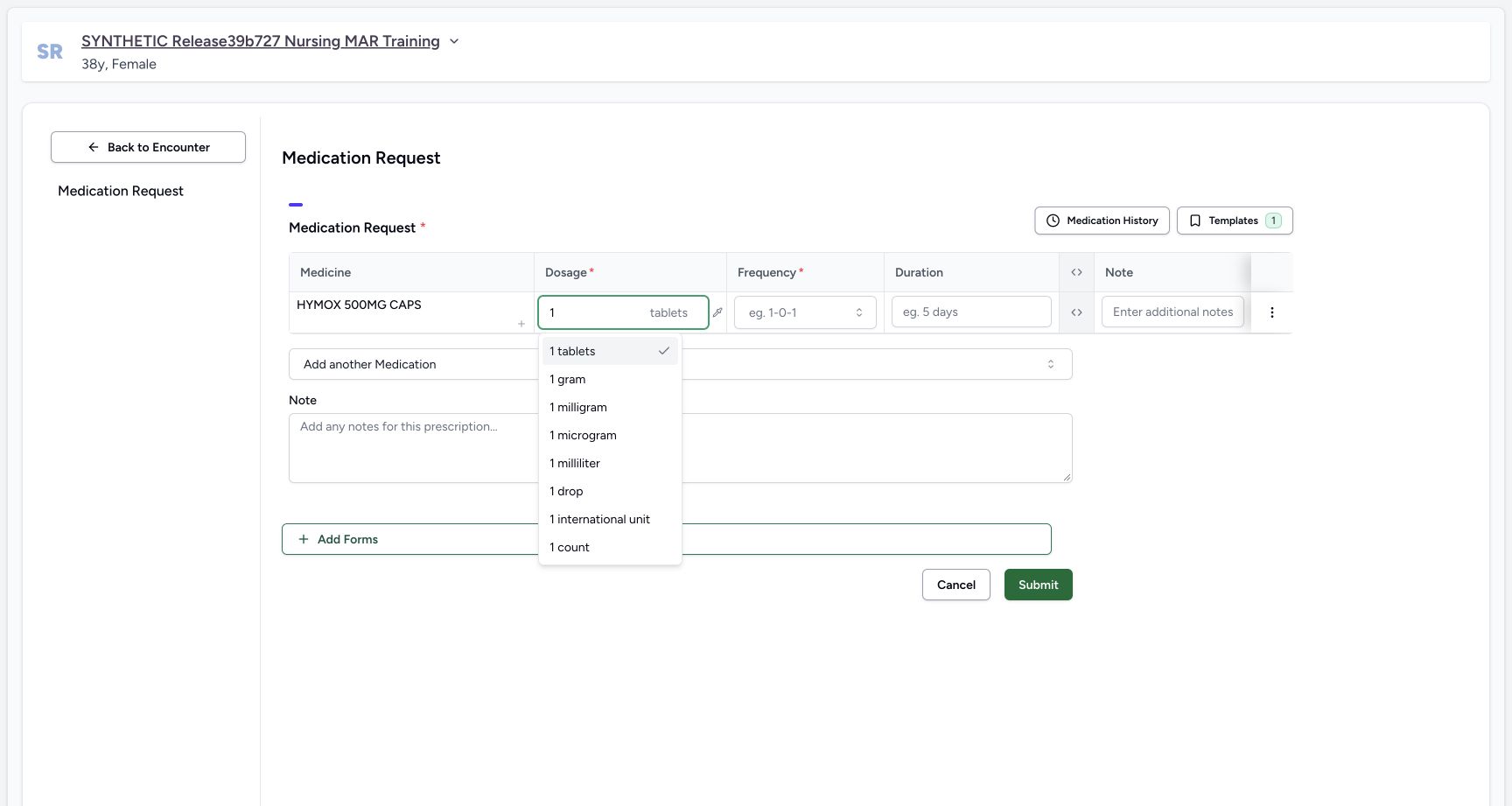Click Back to Encounter button
This screenshot has height=806, width=1512.
click(x=148, y=147)
